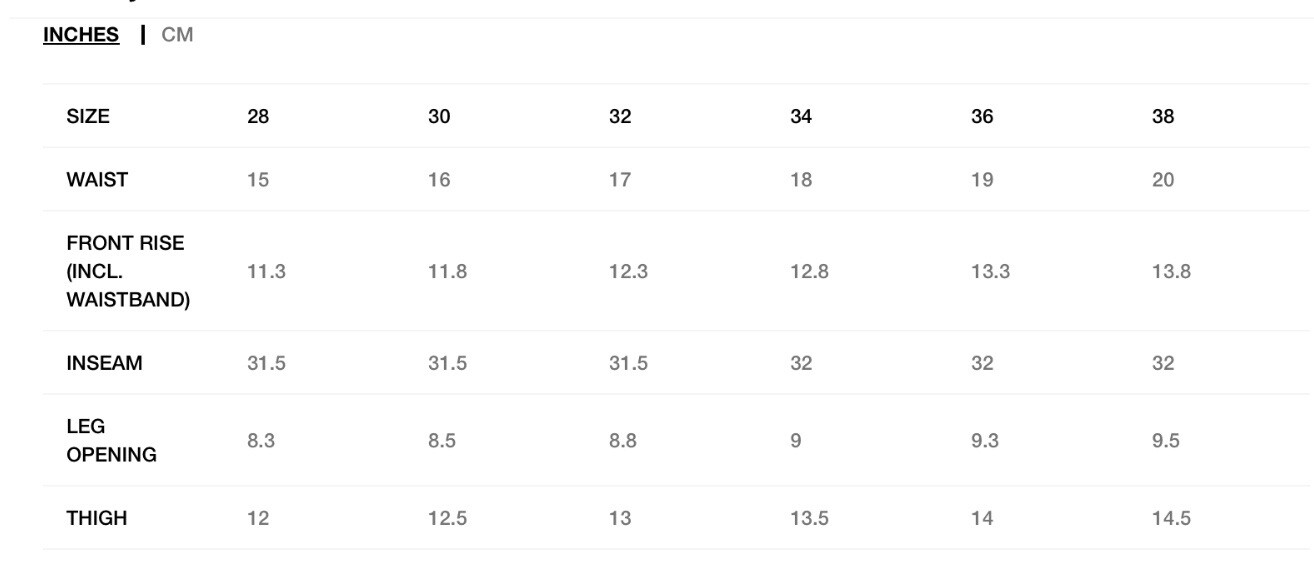This screenshot has height=579, width=1314.
Task: Click waist value 15 for size 28
Action: 258,180
